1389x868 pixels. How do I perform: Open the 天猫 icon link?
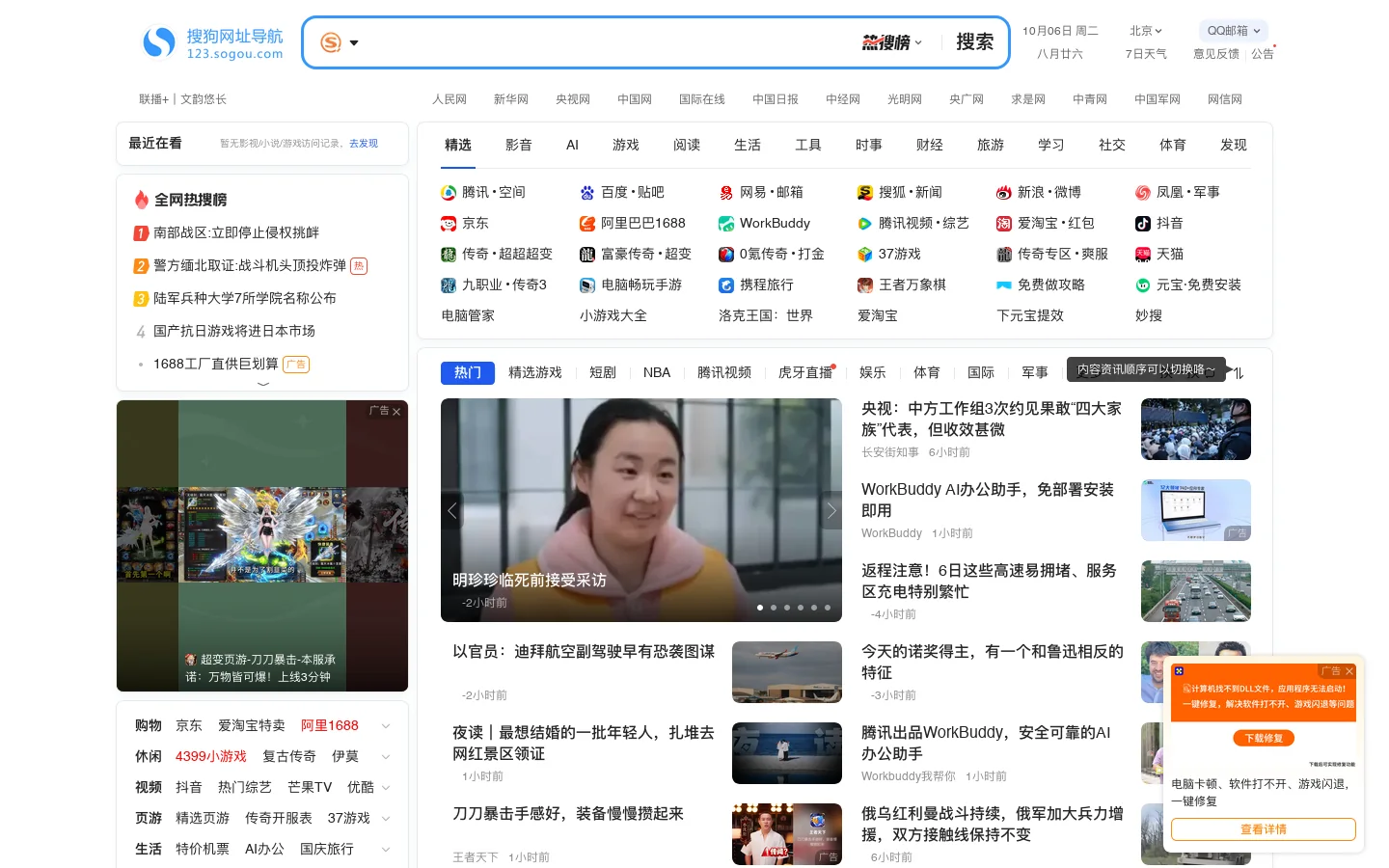(x=1143, y=255)
